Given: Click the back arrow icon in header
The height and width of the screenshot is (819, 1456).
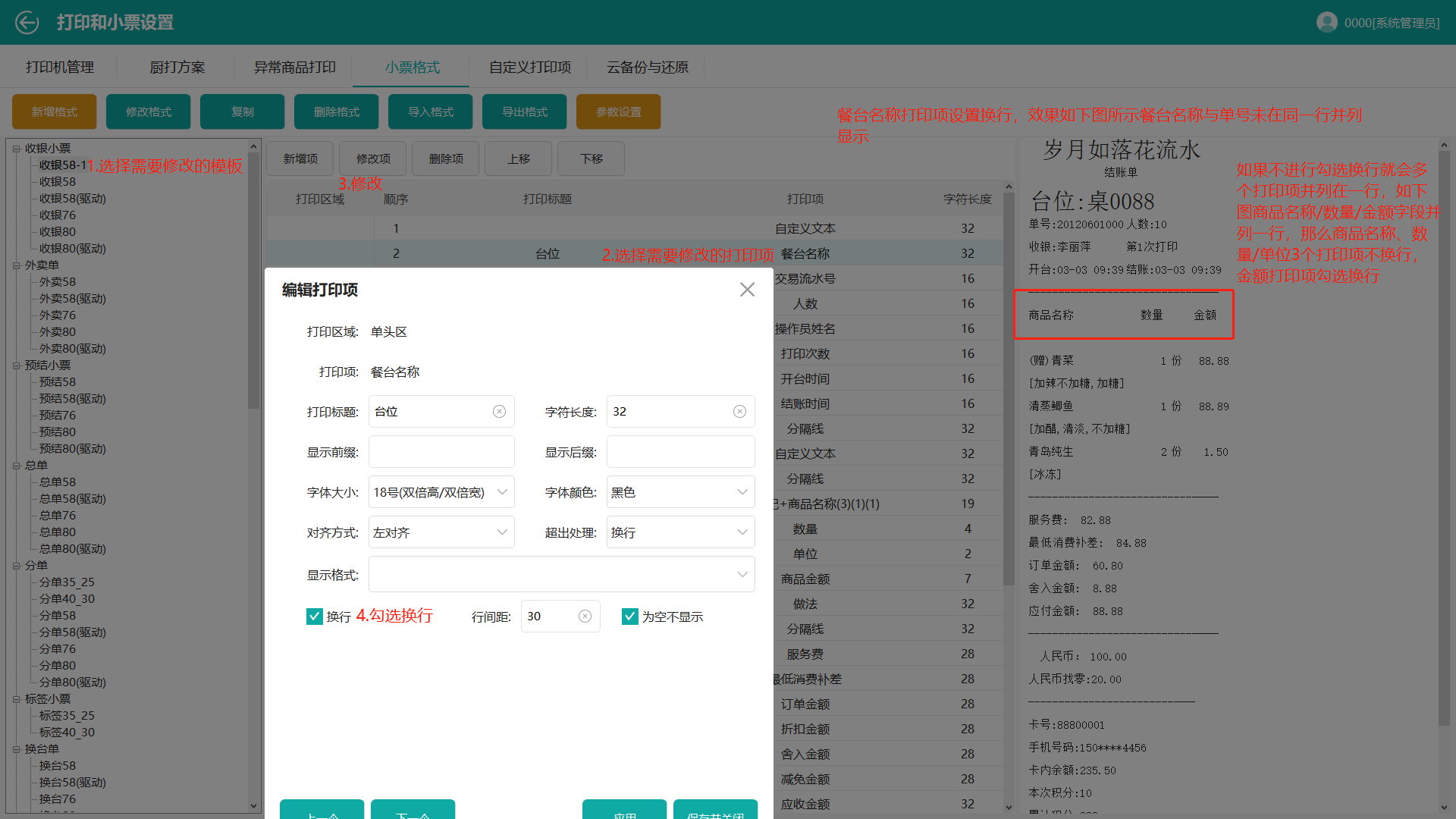Looking at the screenshot, I should pyautogui.click(x=27, y=23).
